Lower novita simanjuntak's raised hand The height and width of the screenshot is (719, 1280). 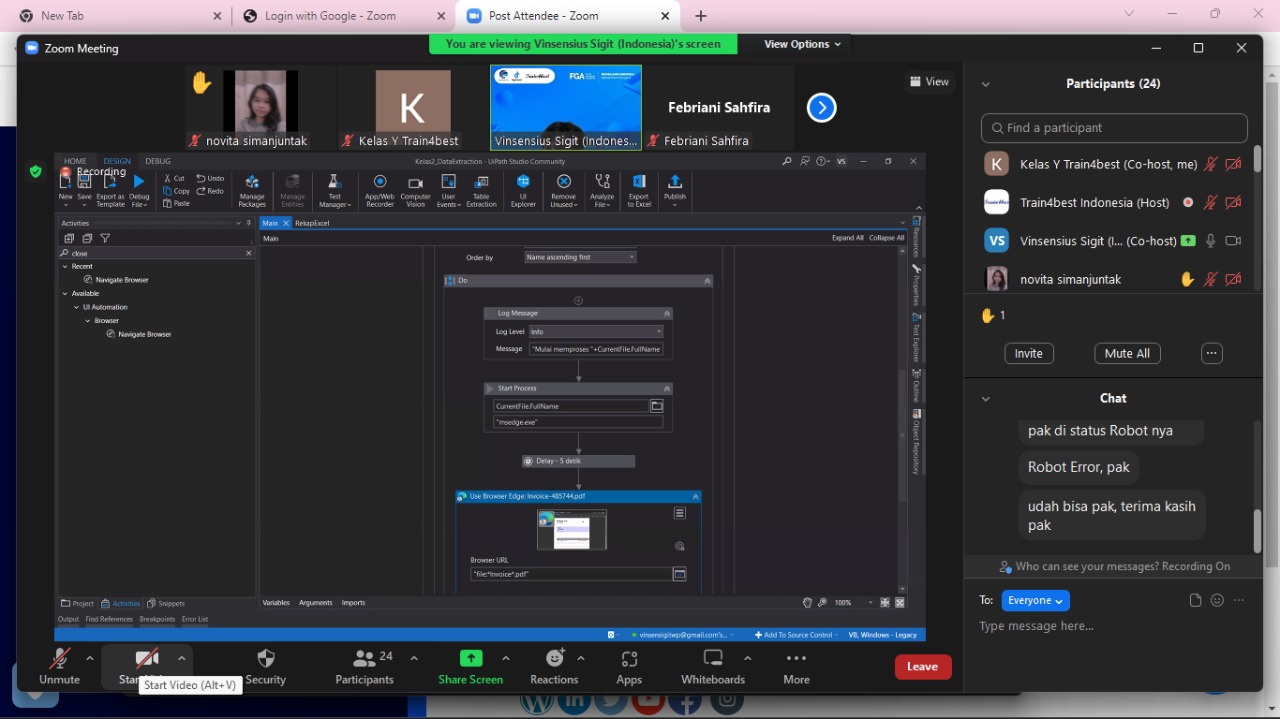pyautogui.click(x=1187, y=280)
